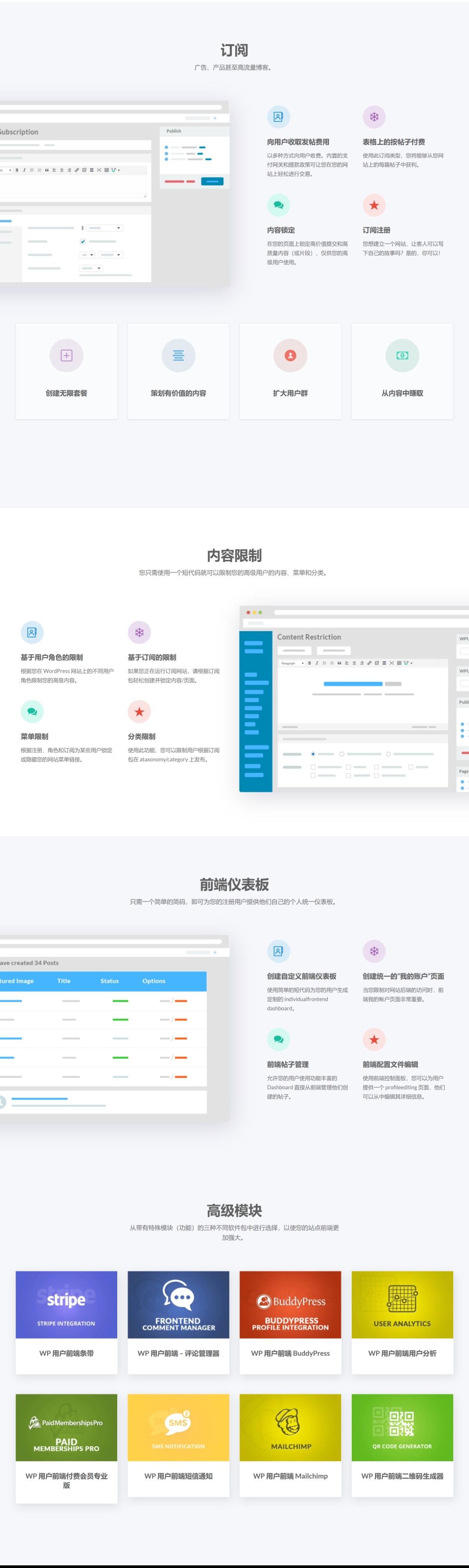
Task: Click the Content Restriction mockup image
Action: pyautogui.click(x=354, y=699)
